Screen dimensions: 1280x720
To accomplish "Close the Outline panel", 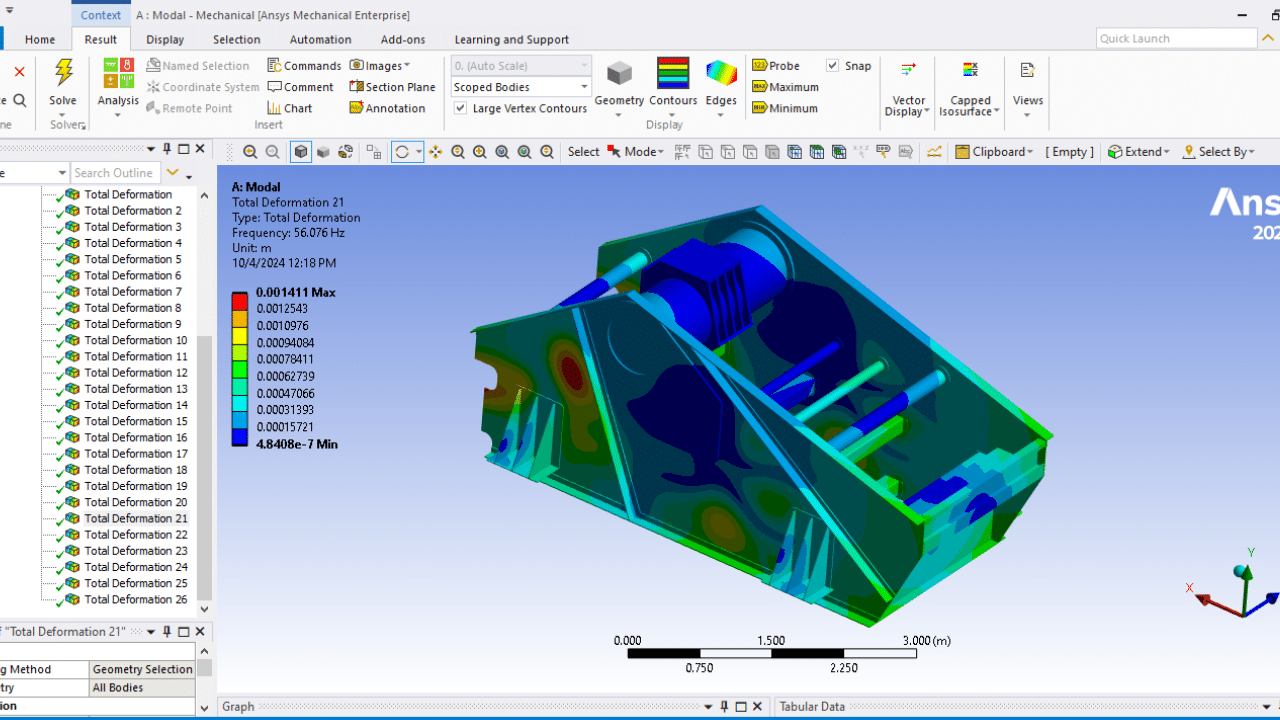I will (200, 149).
